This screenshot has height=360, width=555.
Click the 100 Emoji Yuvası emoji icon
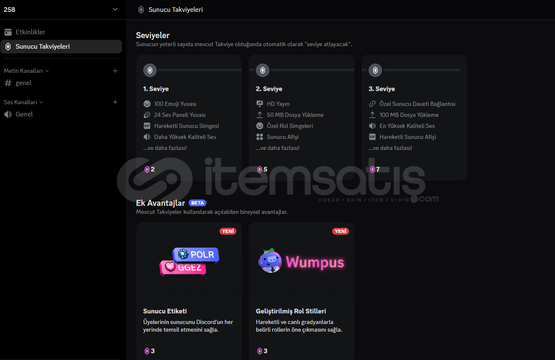(147, 104)
